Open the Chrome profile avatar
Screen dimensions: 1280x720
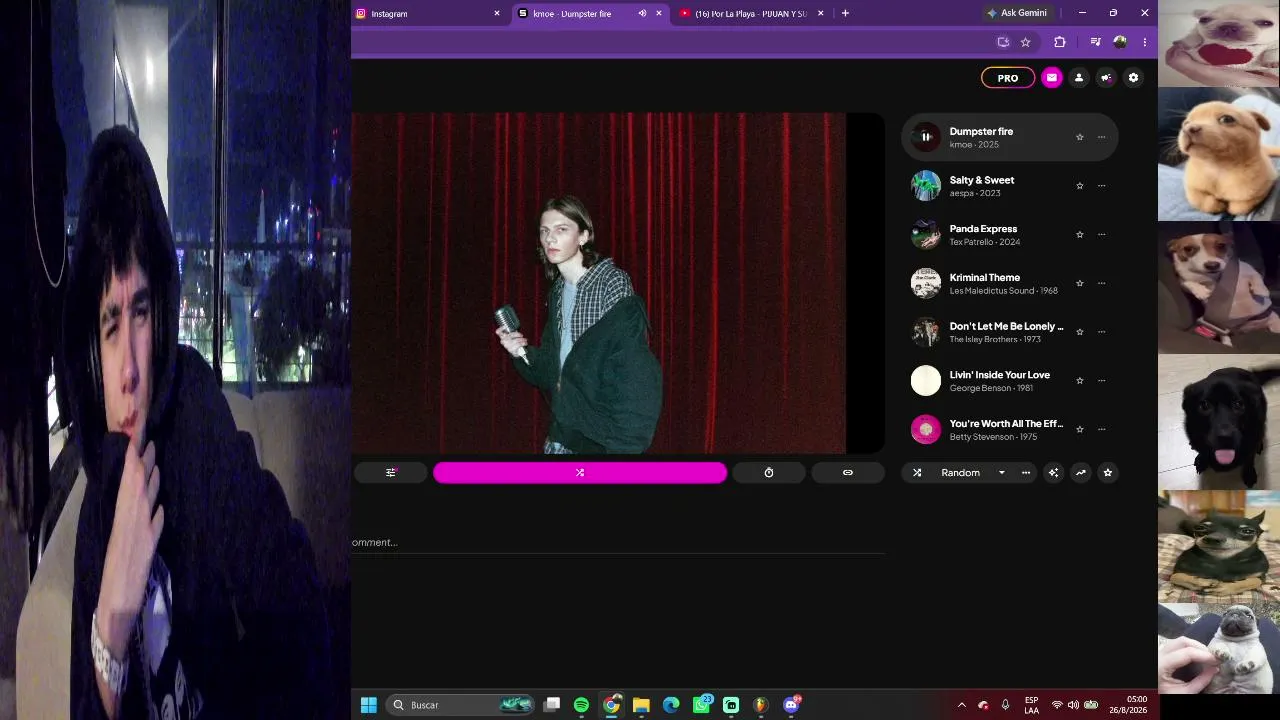coord(1120,42)
